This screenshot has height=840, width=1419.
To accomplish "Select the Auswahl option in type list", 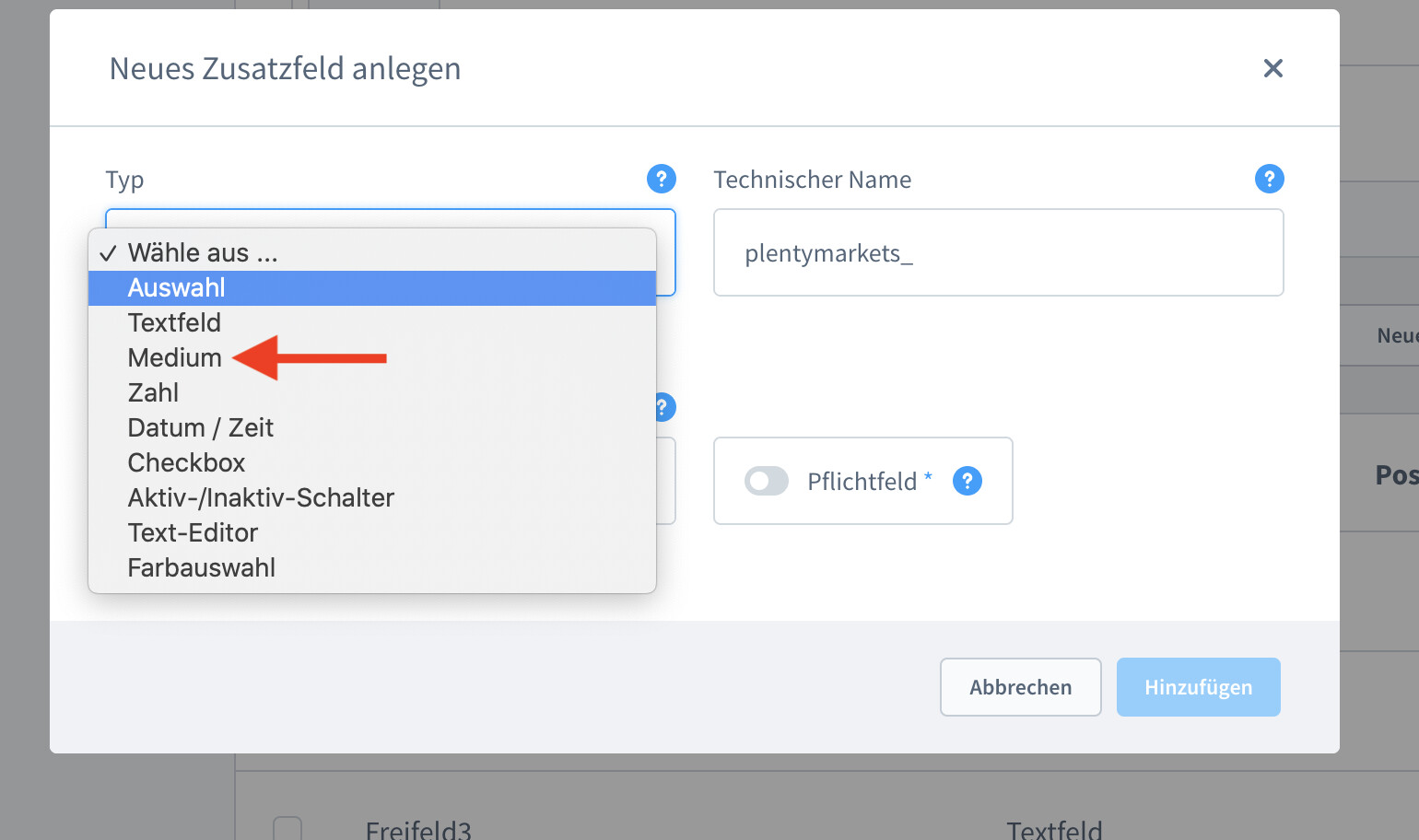I will (x=177, y=288).
